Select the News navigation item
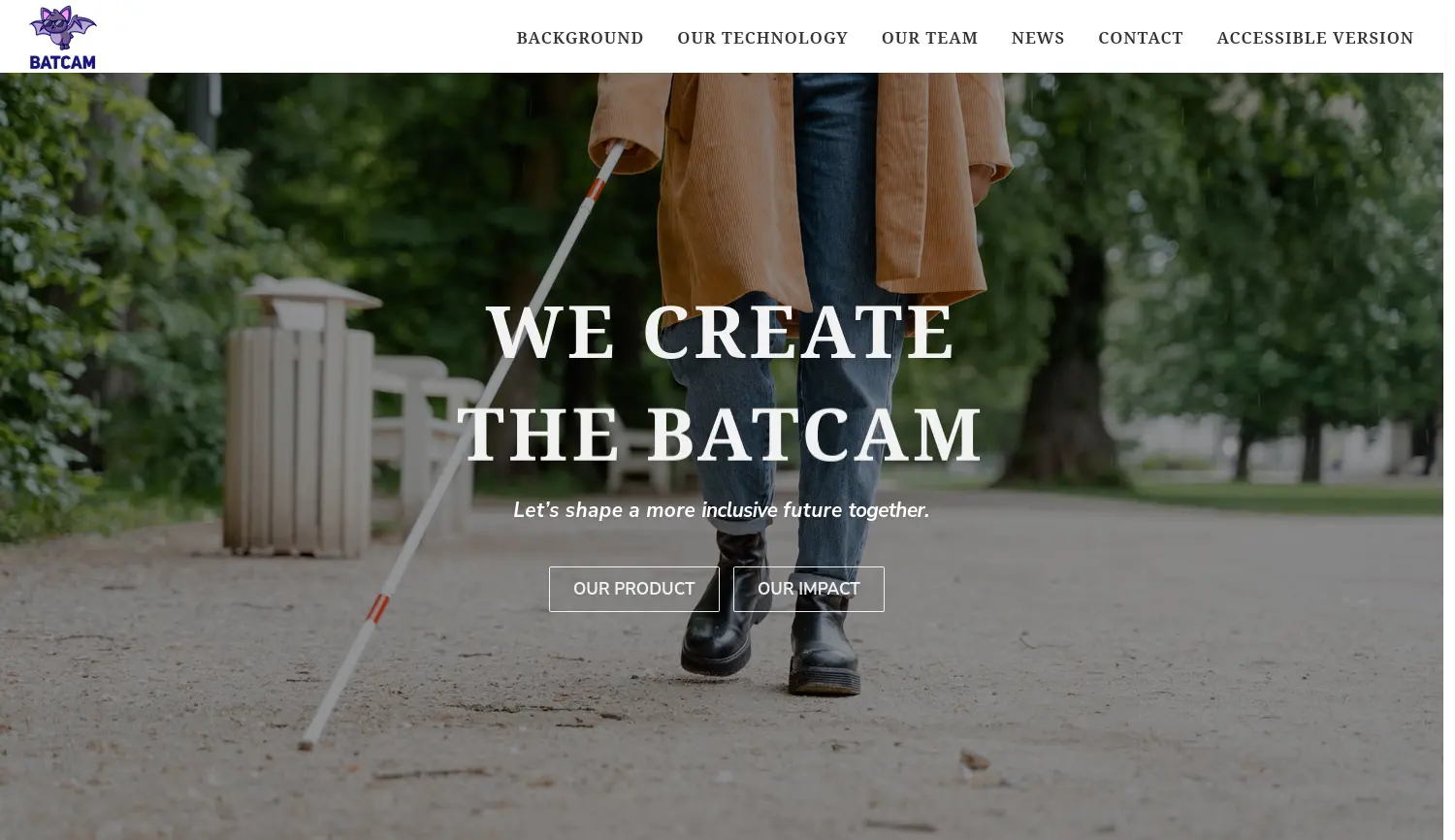The height and width of the screenshot is (840, 1455). [1038, 38]
